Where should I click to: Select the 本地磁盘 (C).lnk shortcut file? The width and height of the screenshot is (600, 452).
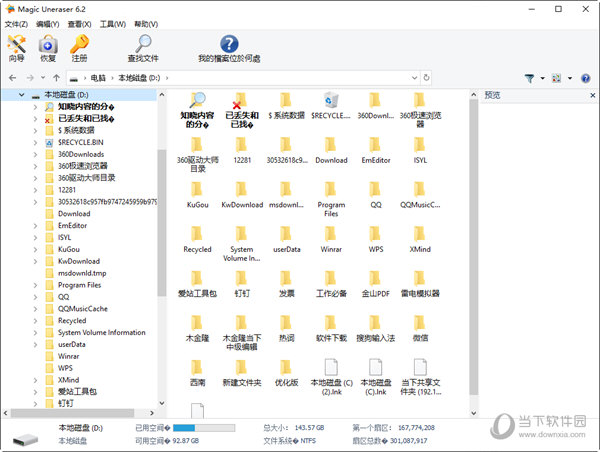[376, 377]
